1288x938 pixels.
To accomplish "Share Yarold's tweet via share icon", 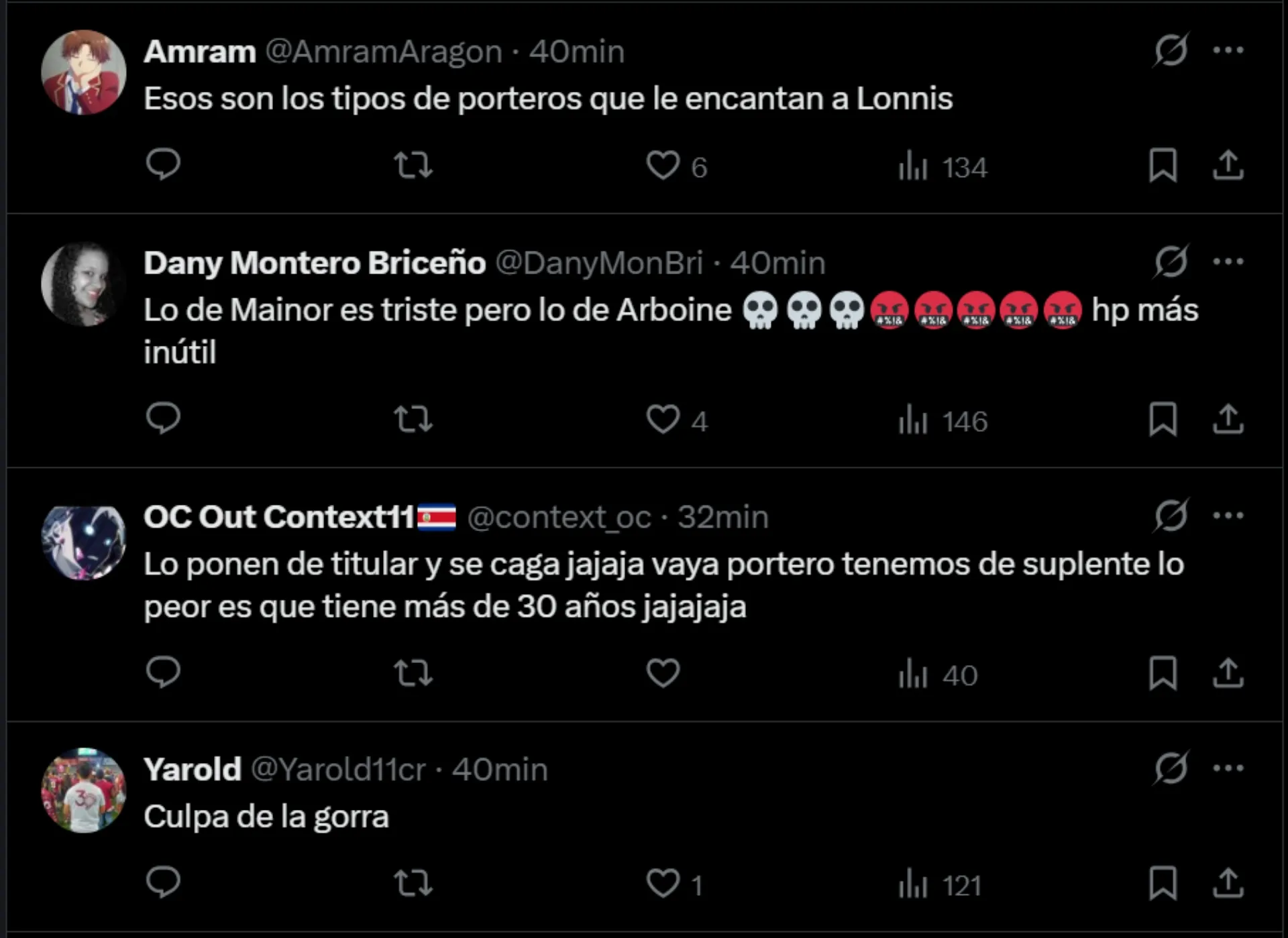I will pos(1228,883).
